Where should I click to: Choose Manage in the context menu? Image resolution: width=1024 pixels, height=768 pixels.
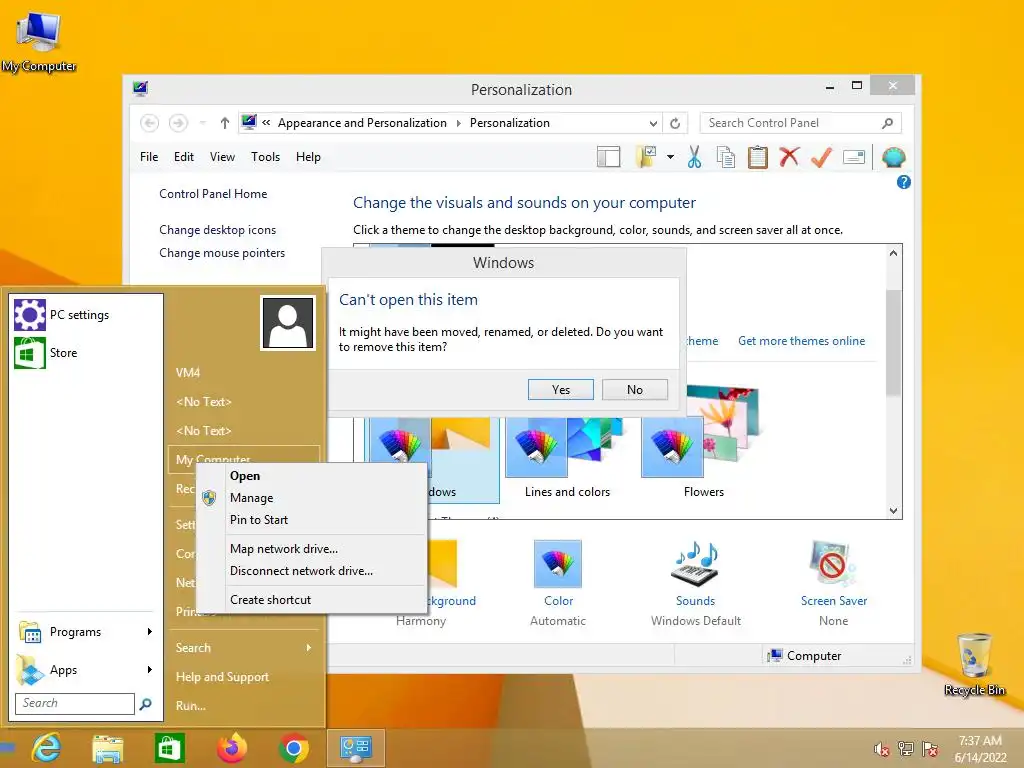(312, 498)
